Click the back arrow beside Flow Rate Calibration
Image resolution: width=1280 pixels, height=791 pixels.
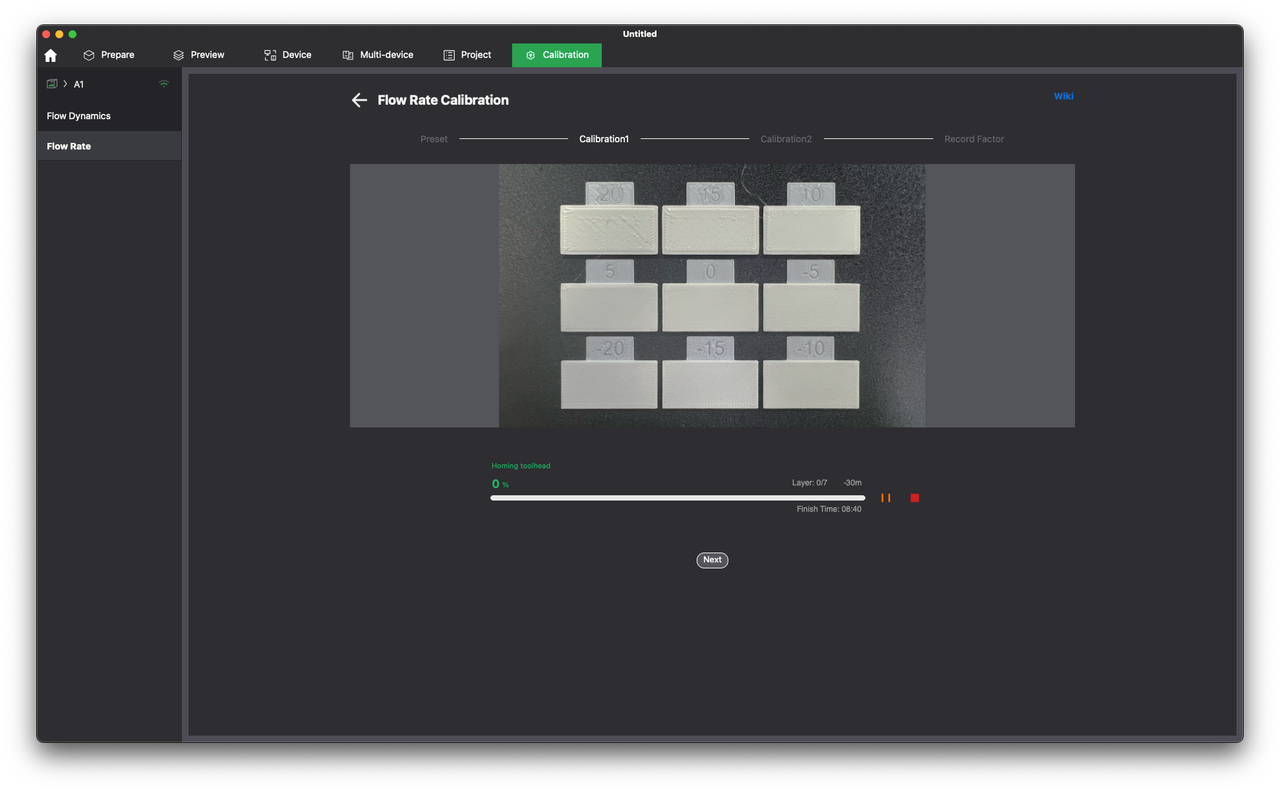tap(359, 100)
